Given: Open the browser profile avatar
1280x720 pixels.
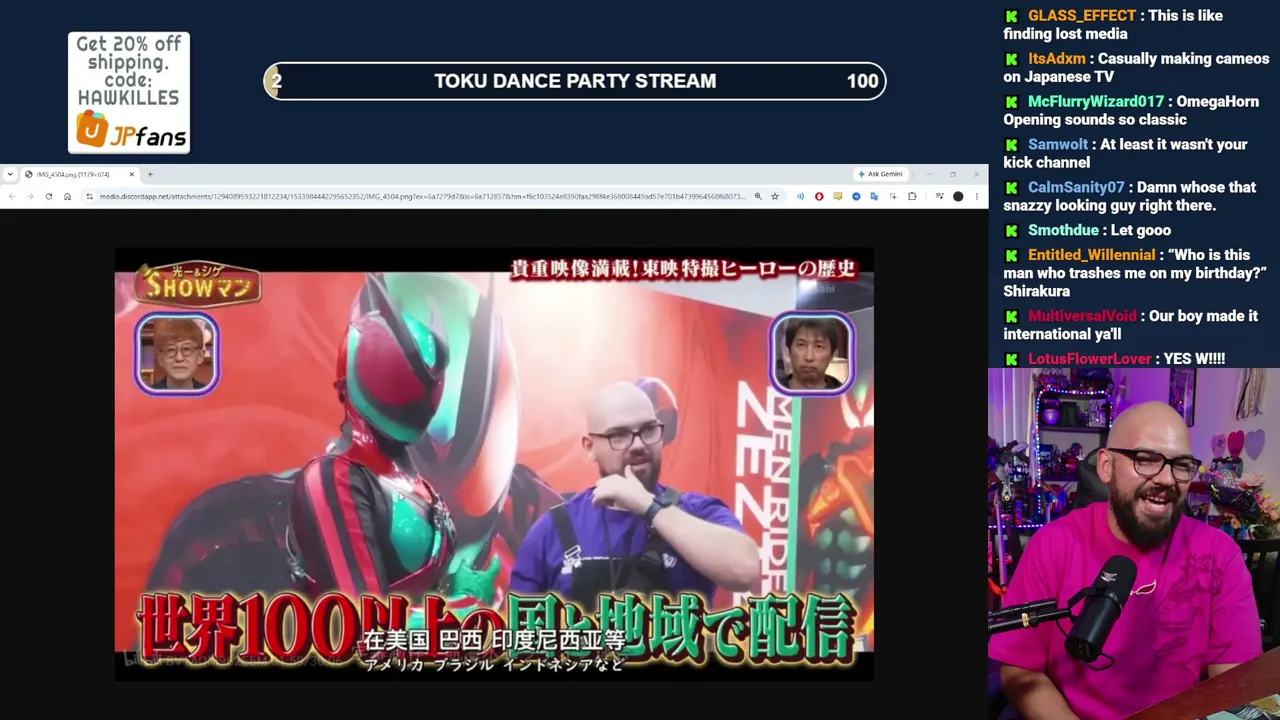Looking at the screenshot, I should click(958, 197).
